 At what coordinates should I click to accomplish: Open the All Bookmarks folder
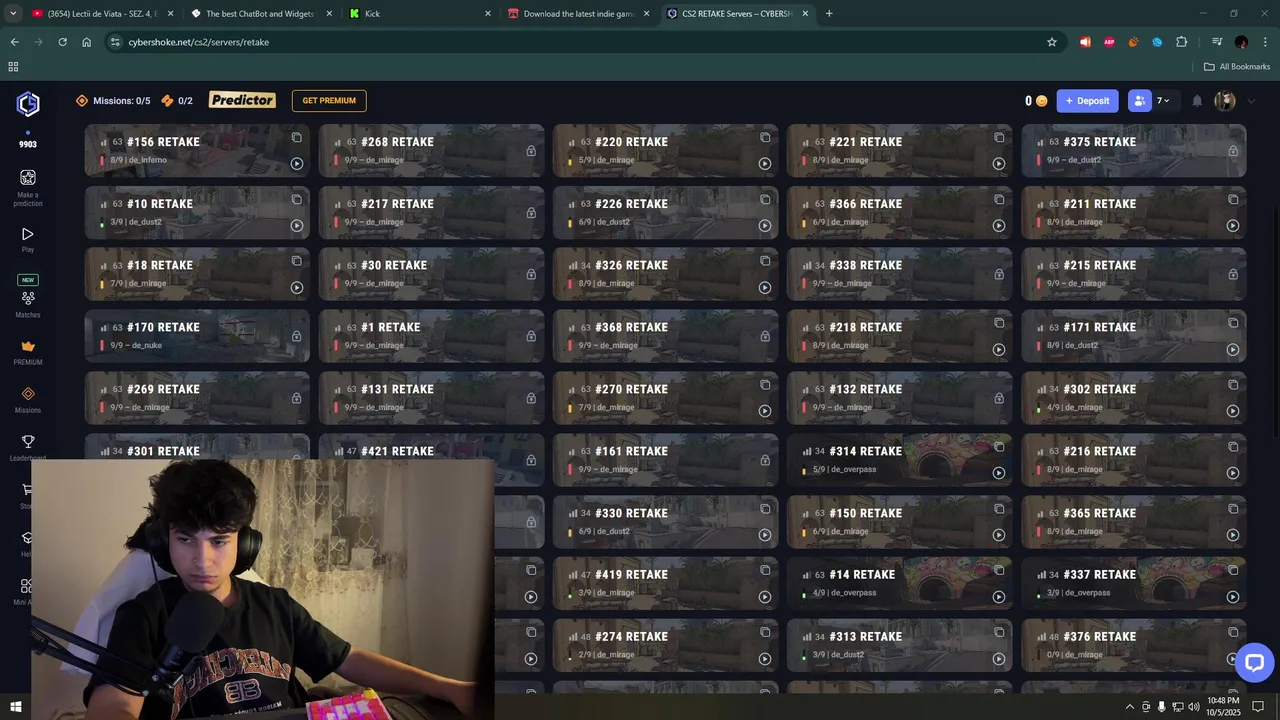pos(1237,67)
